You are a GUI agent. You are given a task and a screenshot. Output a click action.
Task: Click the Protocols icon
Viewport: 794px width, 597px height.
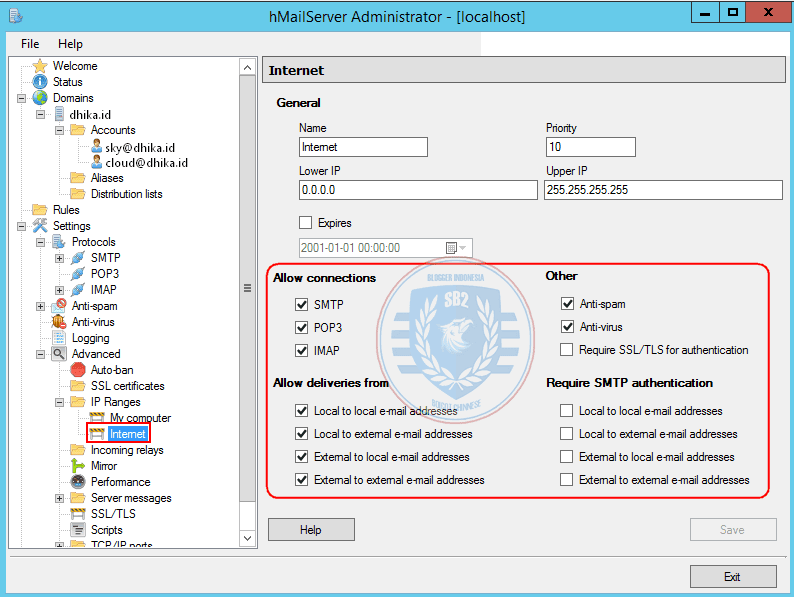pos(59,242)
